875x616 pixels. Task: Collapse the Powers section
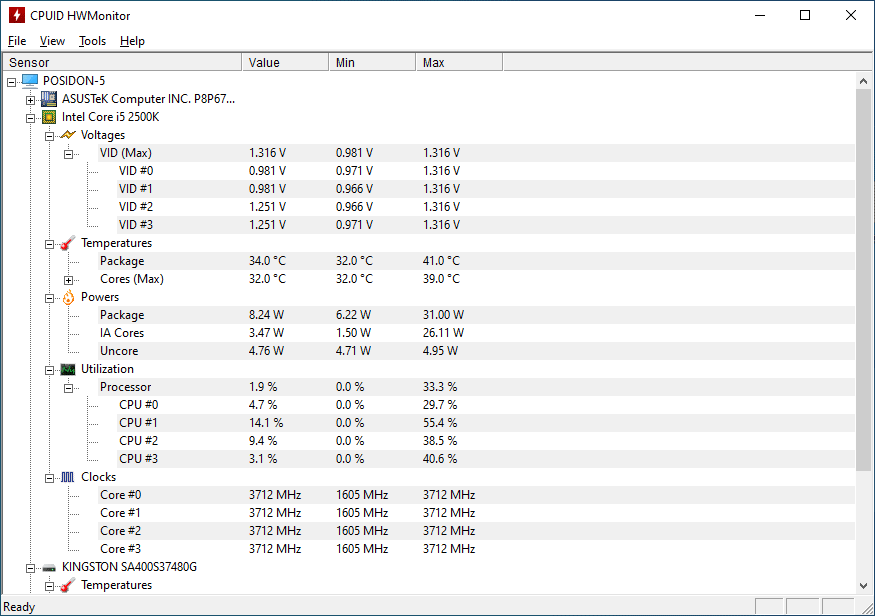coord(50,299)
